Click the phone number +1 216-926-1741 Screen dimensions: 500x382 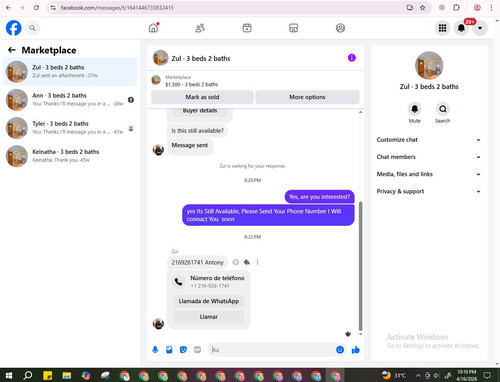(210, 286)
